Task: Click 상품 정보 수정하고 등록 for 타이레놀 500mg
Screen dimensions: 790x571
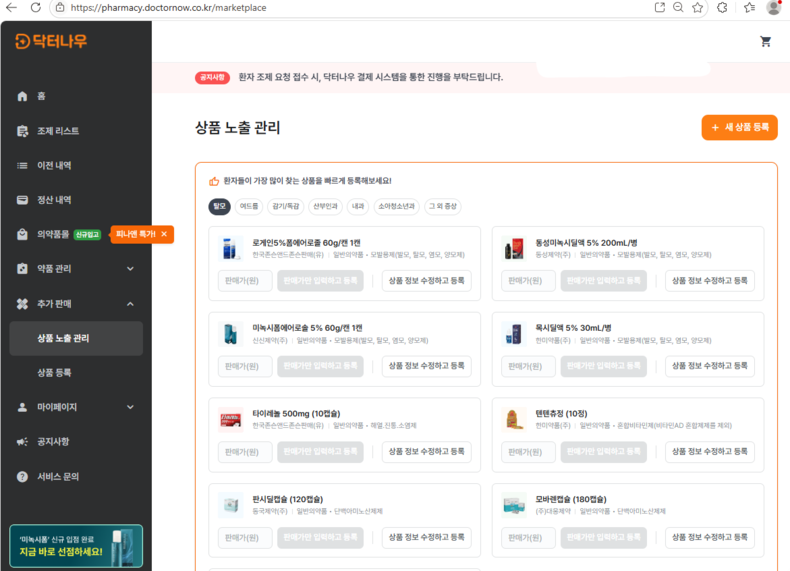Action: [x=426, y=452]
